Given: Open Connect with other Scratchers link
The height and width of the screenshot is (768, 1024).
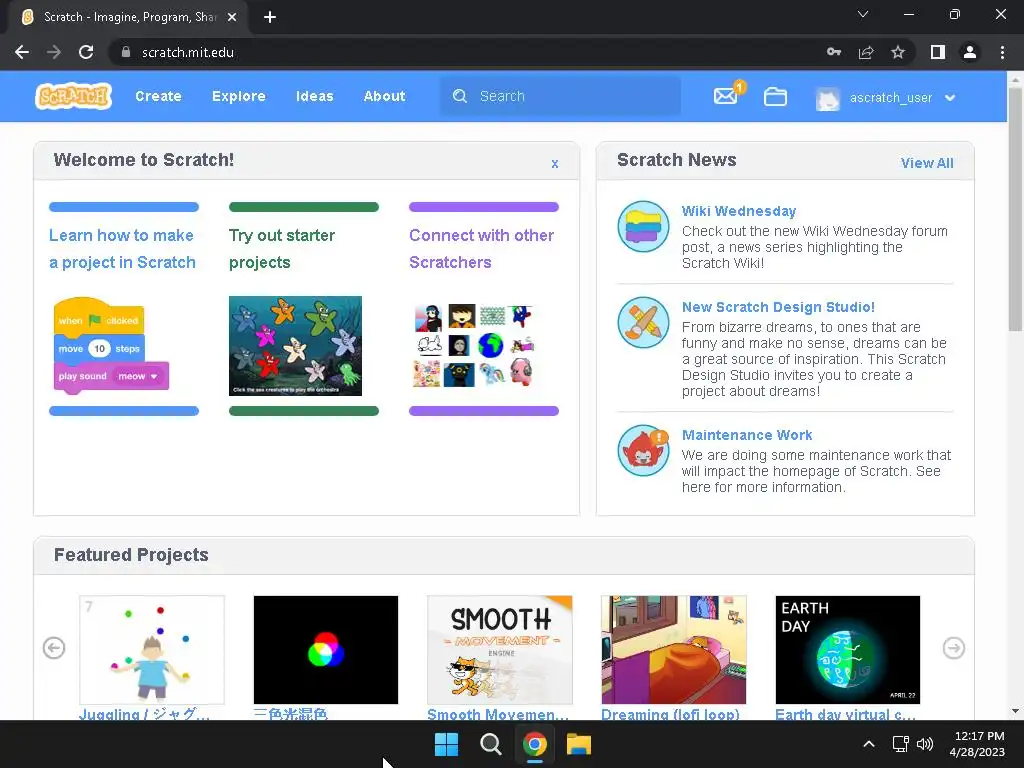Looking at the screenshot, I should point(481,248).
